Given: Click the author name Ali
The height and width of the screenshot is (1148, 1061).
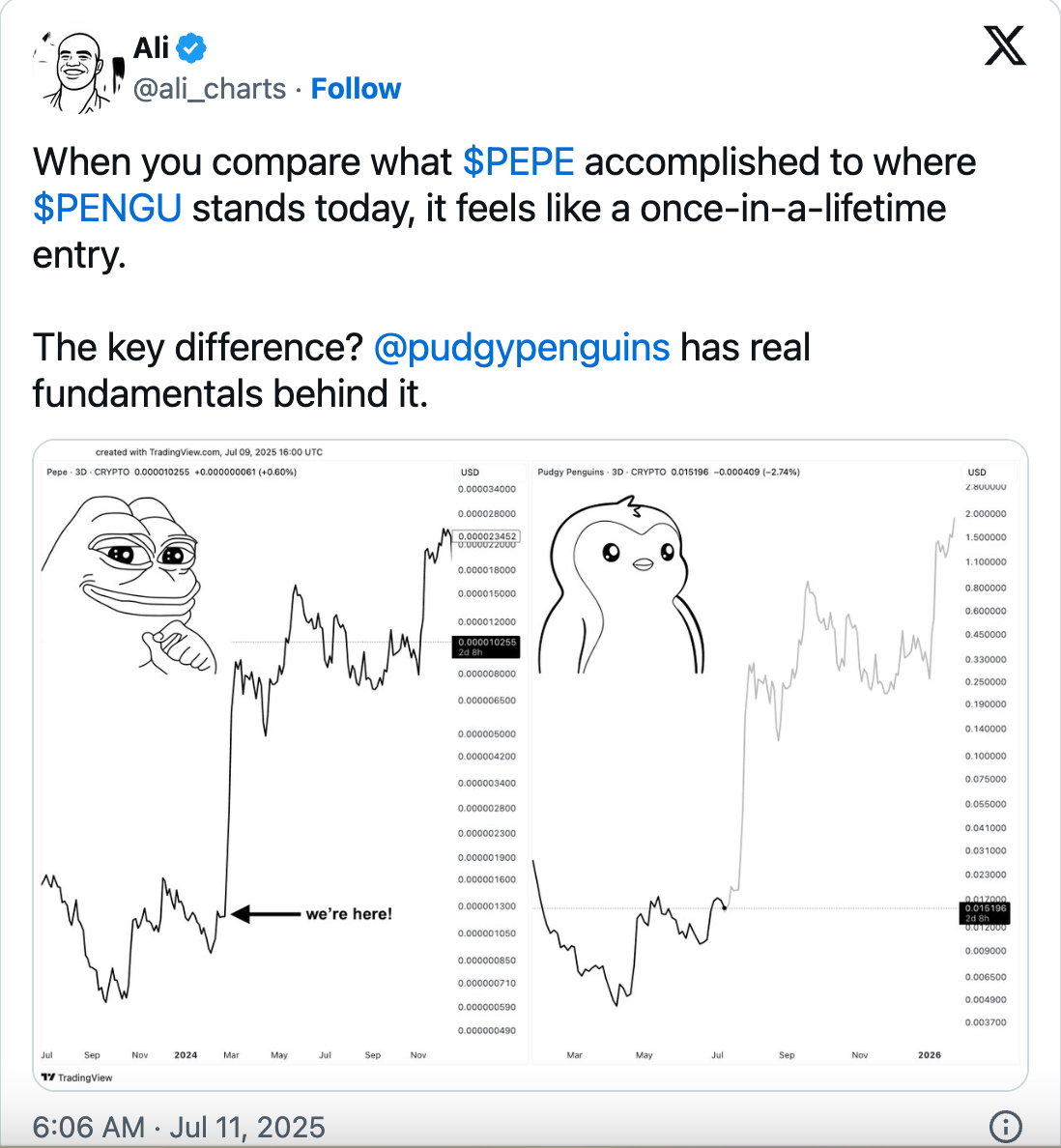Looking at the screenshot, I should coord(151,47).
